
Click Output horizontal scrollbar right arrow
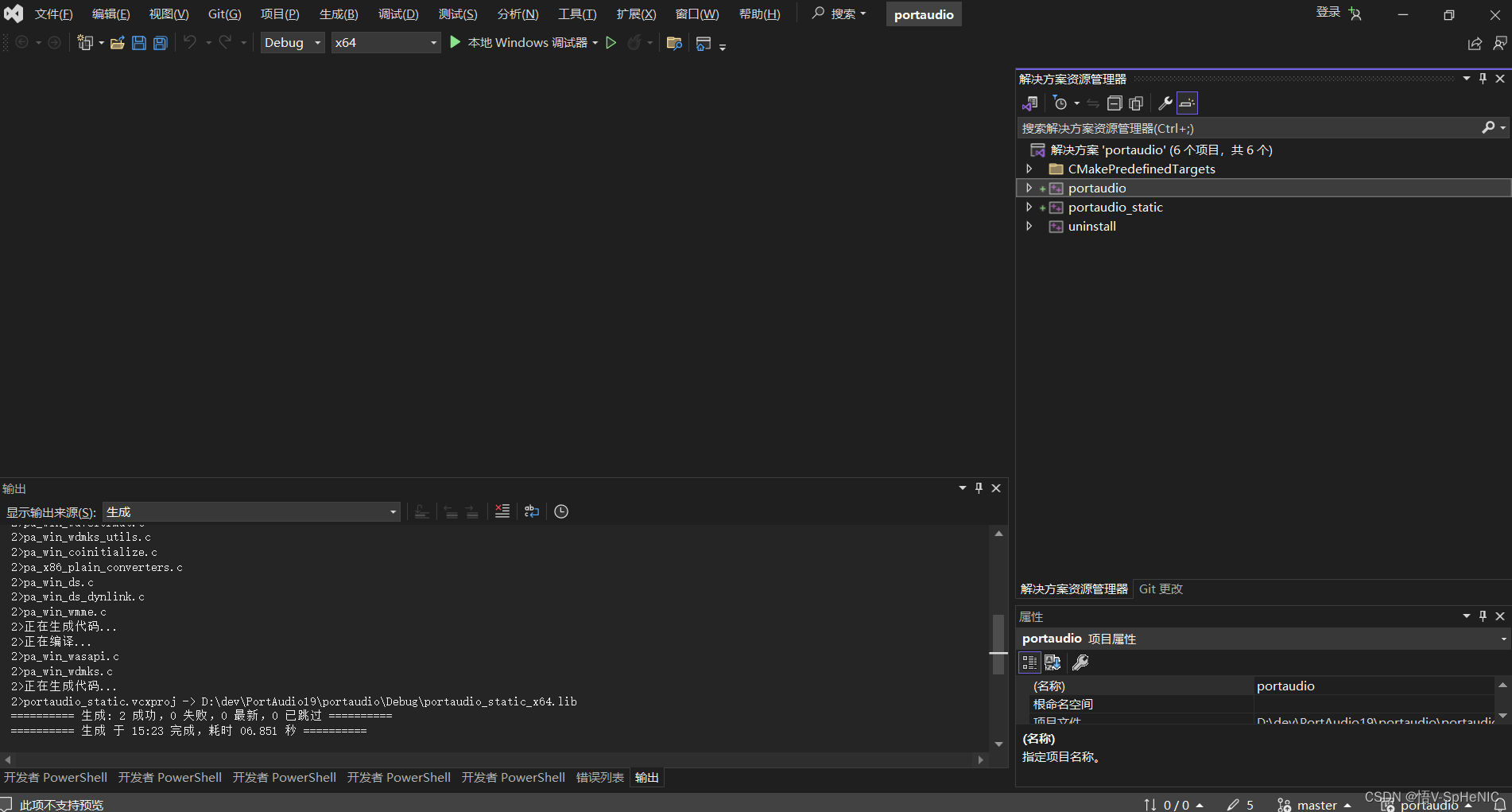pos(980,760)
